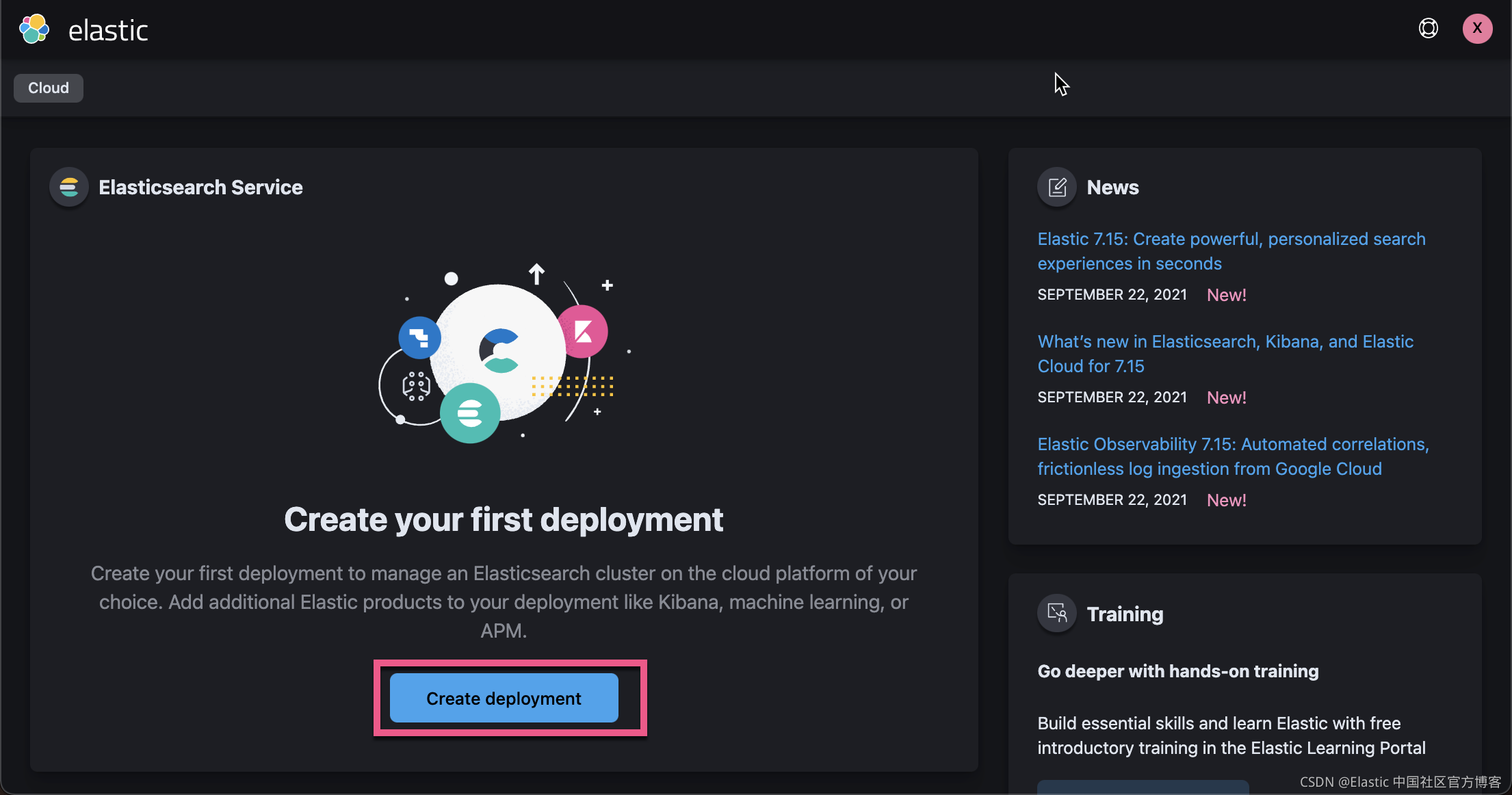Click the pink Kibana icon in the illustration
Image resolution: width=1512 pixels, height=795 pixels.
click(x=583, y=331)
